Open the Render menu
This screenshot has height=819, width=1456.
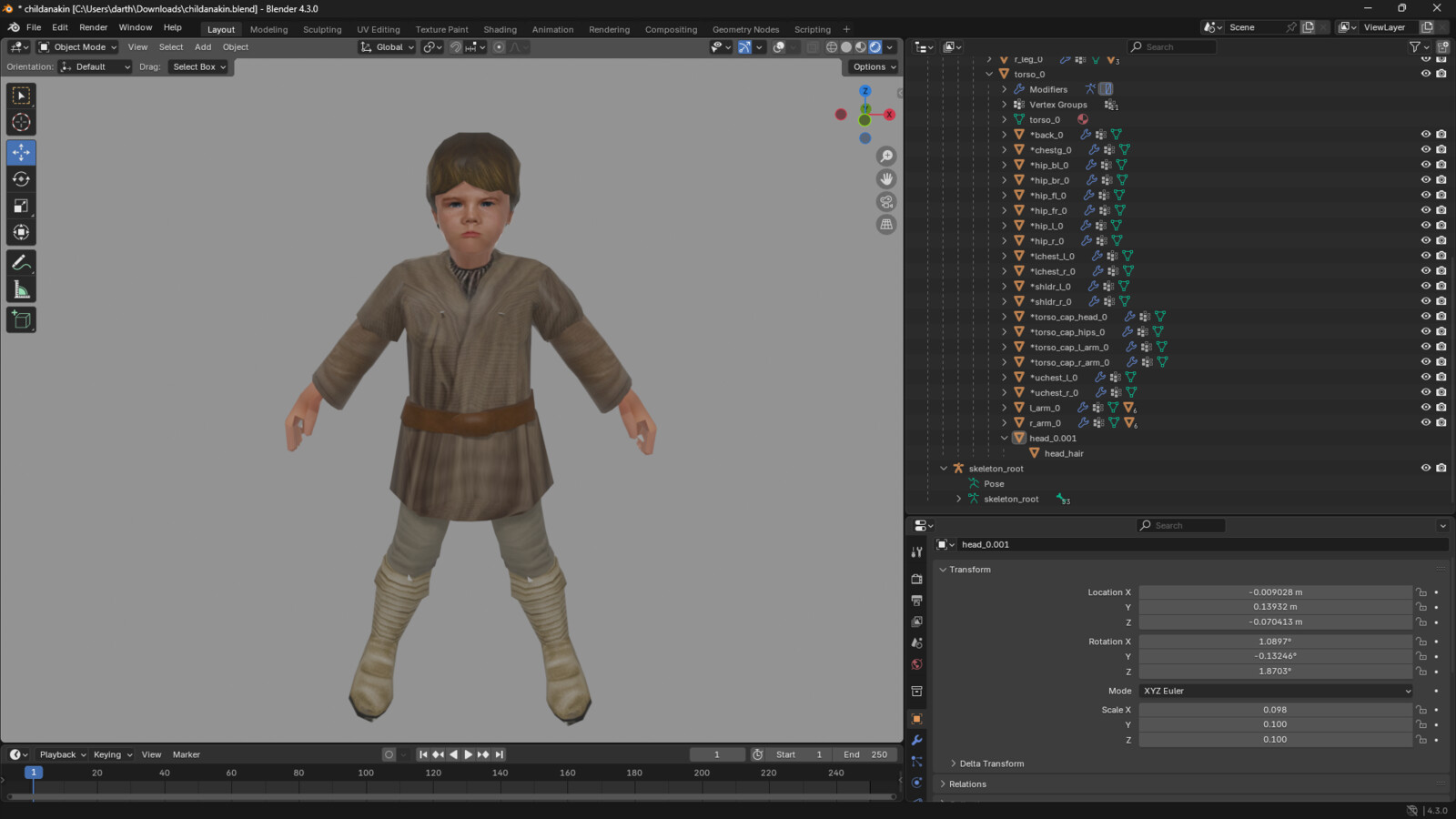pyautogui.click(x=93, y=27)
